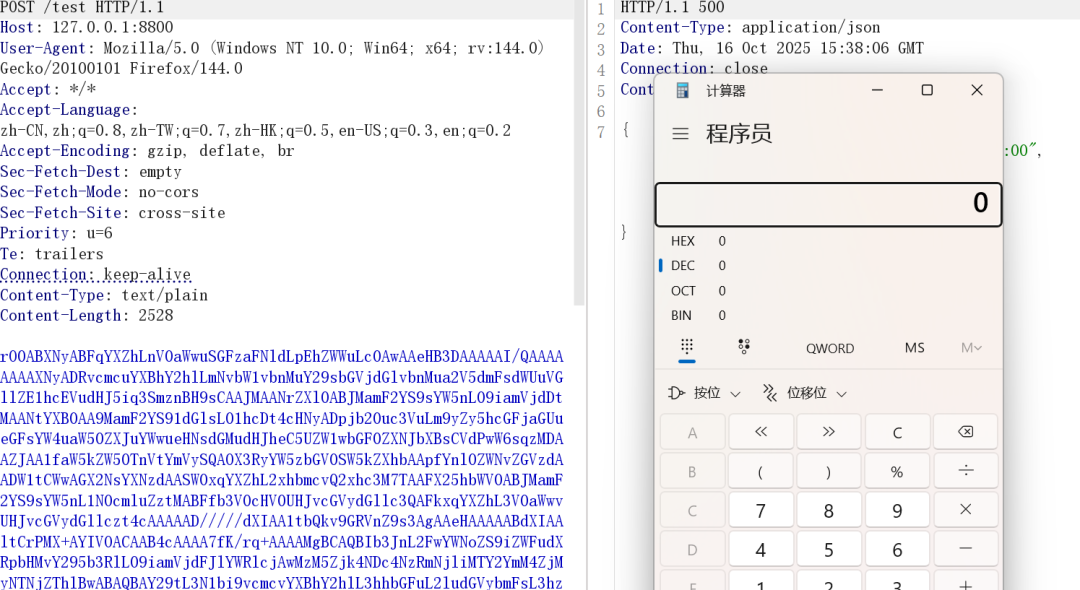Click hex letter D key
This screenshot has height=590, width=1080.
tap(692, 549)
